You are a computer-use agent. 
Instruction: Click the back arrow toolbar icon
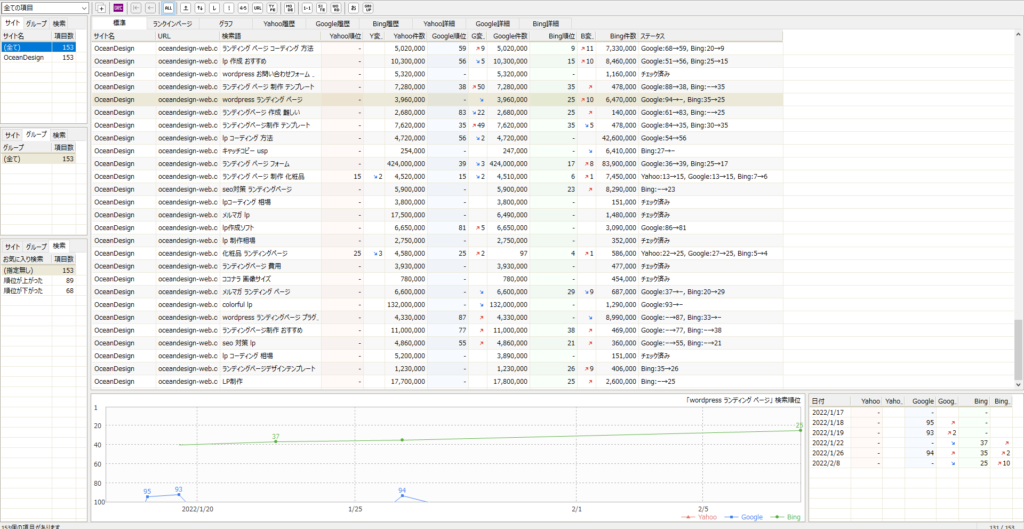150,8
